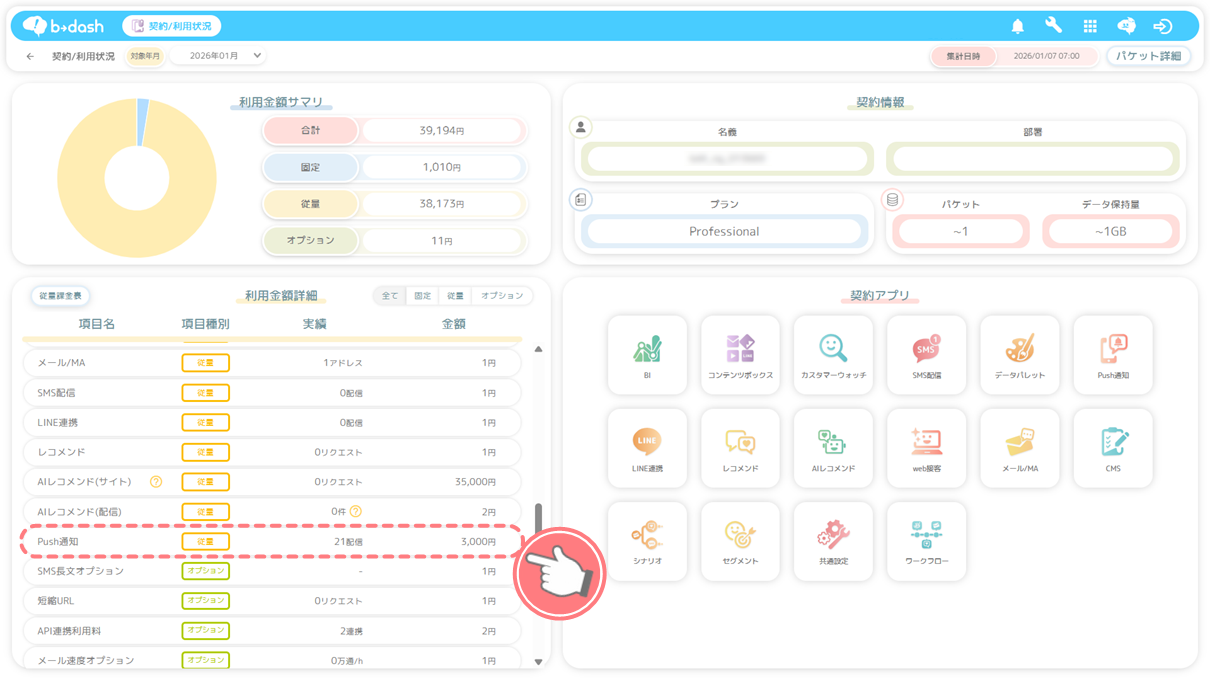
Task: Click the パケット詳細 button
Action: point(1148,56)
